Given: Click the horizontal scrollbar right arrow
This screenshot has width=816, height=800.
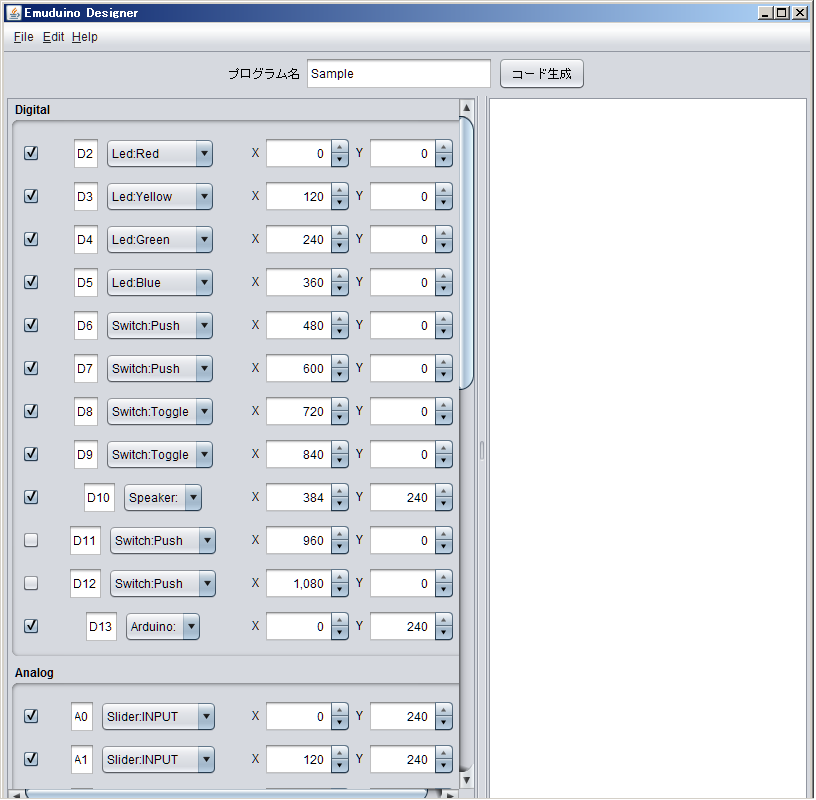Looking at the screenshot, I should 450,794.
